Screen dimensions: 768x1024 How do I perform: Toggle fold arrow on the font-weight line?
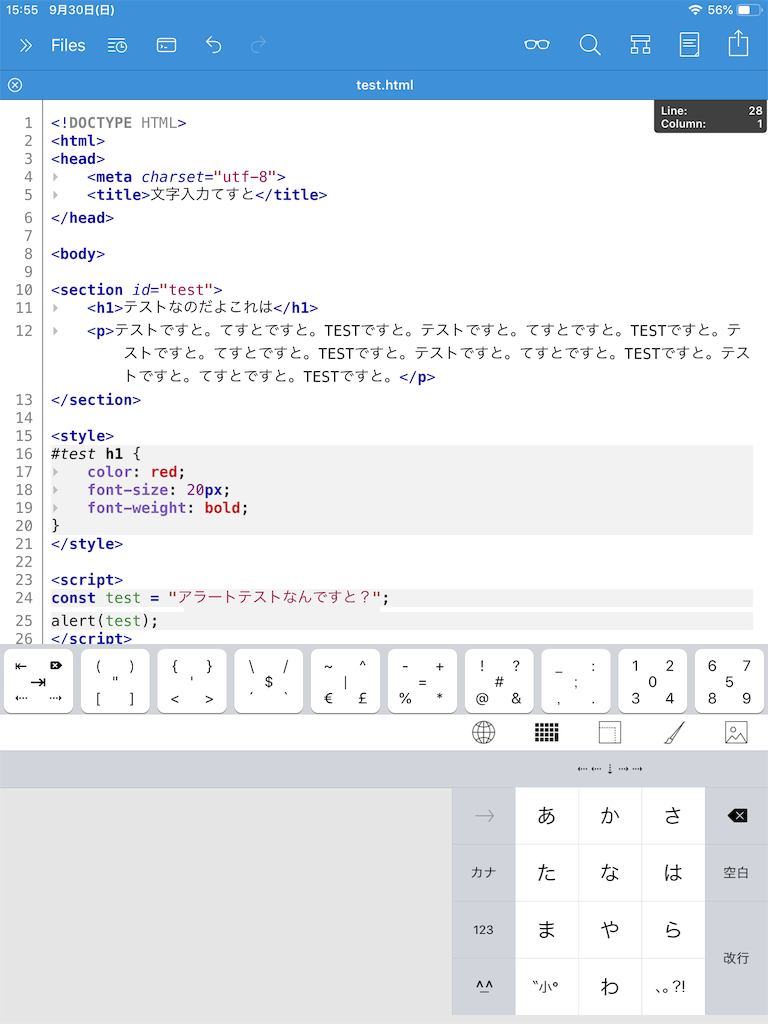[56, 508]
